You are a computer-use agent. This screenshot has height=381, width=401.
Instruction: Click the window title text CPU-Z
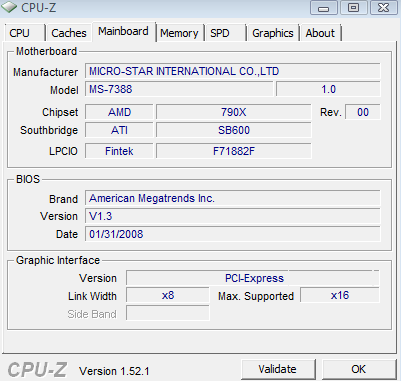[38, 7]
